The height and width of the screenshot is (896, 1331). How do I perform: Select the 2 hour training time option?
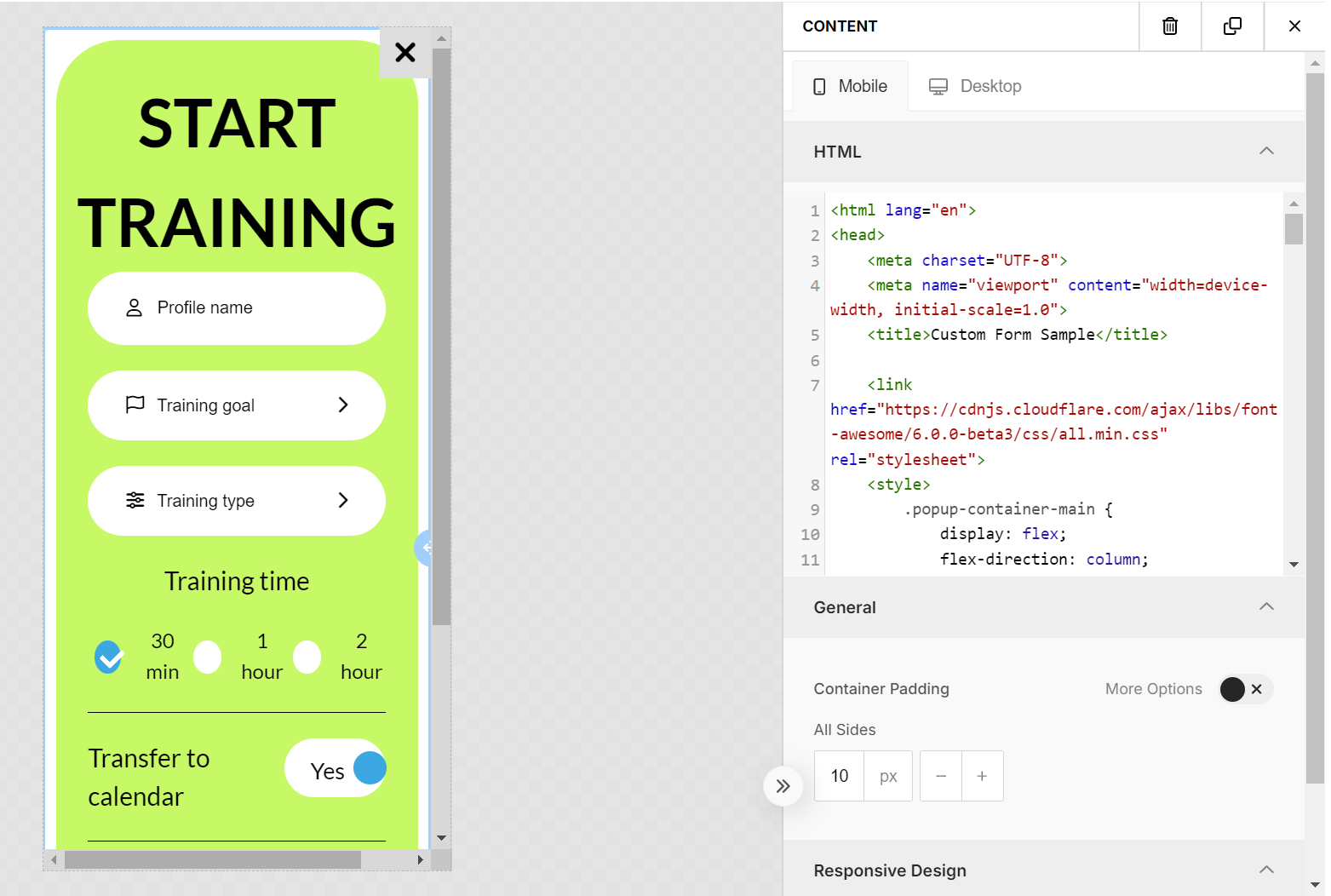(x=307, y=657)
